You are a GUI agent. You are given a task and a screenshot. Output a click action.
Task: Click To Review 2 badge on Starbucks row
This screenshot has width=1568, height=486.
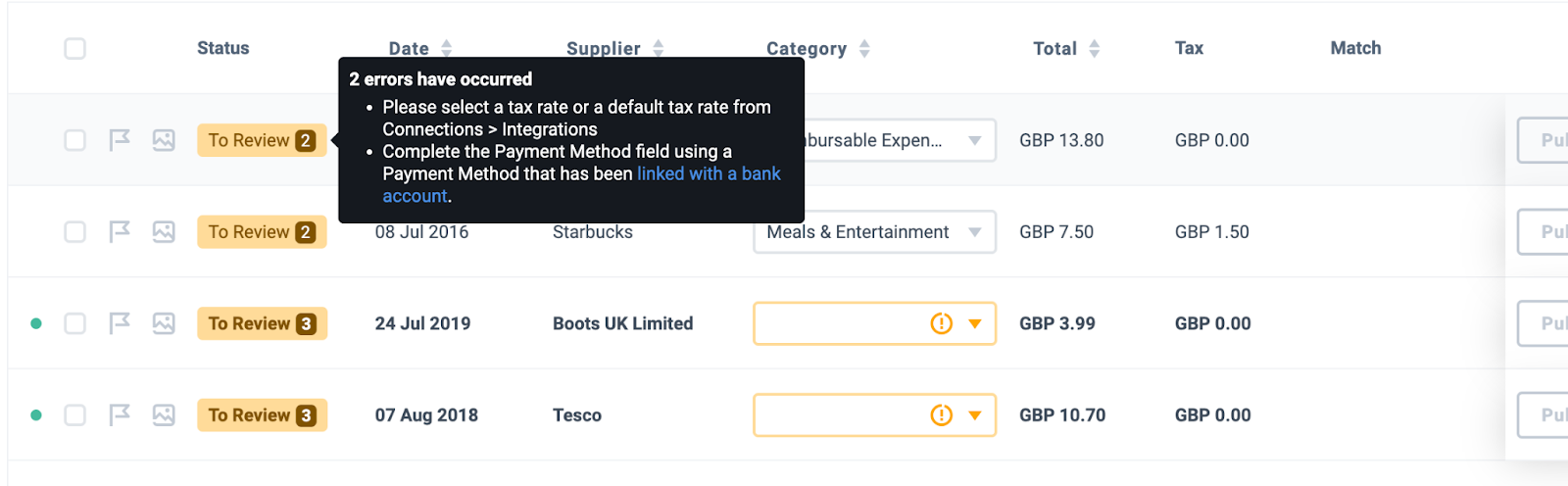coord(262,232)
